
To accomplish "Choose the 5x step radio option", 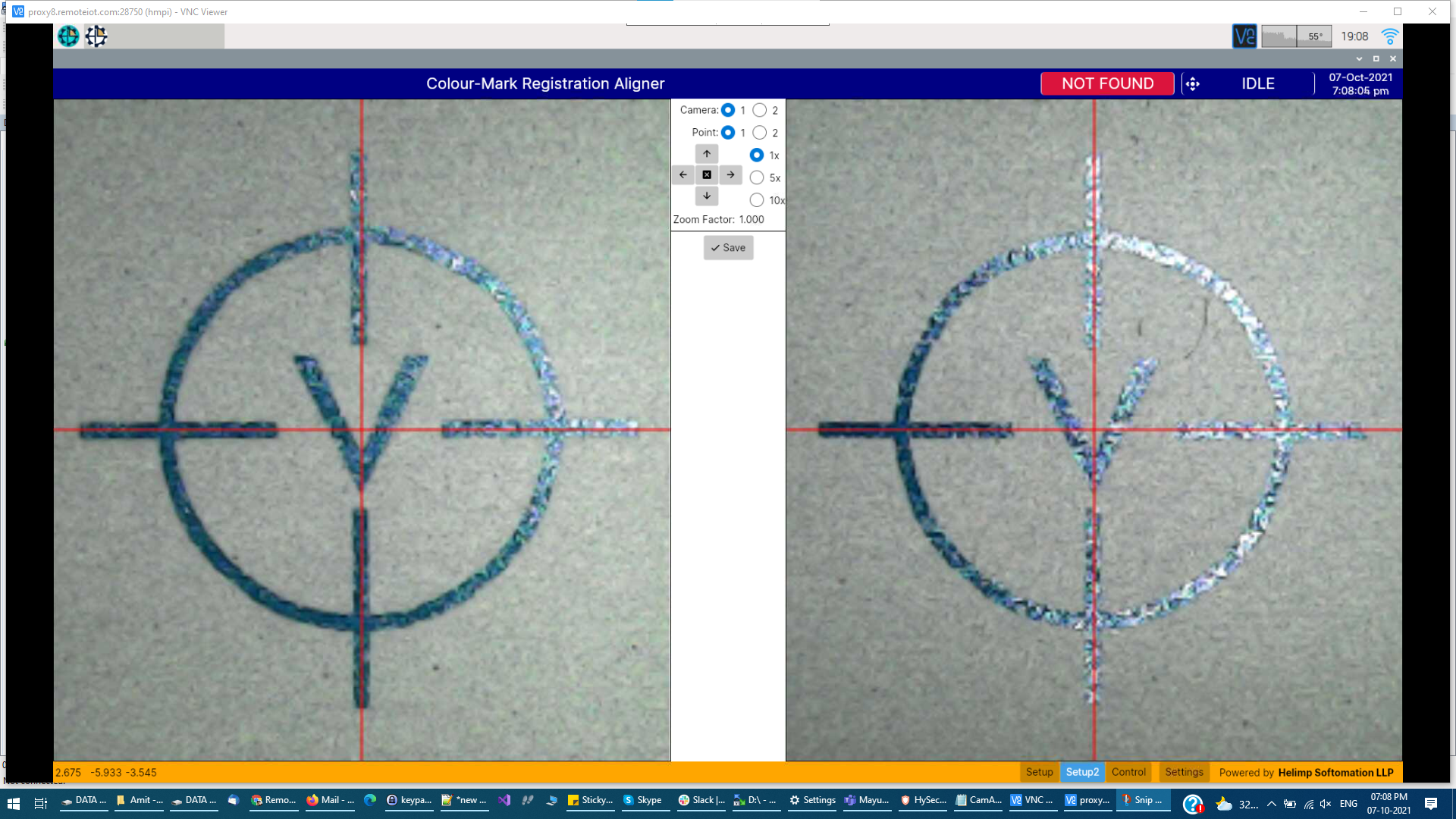I will [757, 177].
